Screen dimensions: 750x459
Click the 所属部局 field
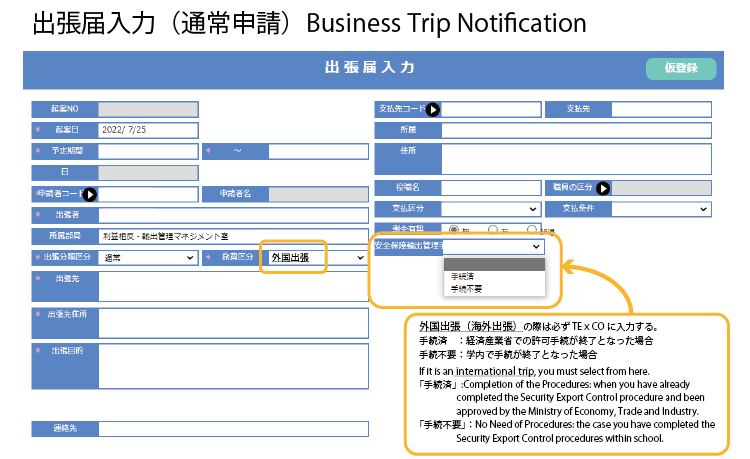(x=233, y=236)
